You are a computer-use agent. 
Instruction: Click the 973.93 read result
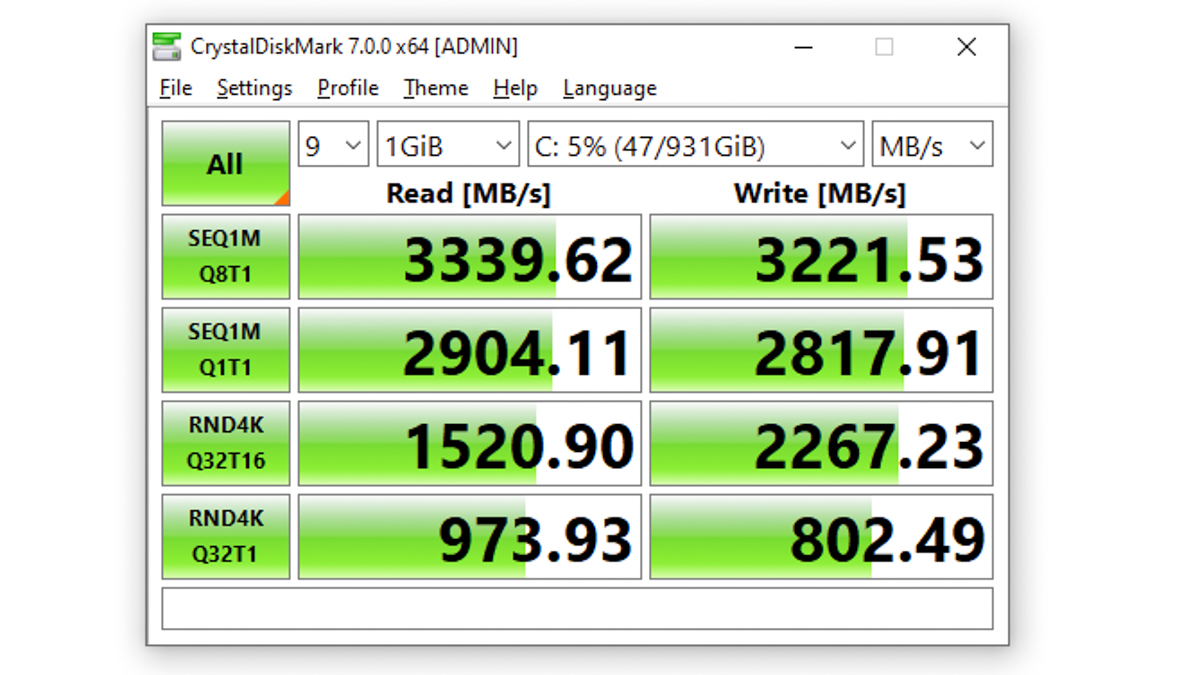tap(470, 536)
